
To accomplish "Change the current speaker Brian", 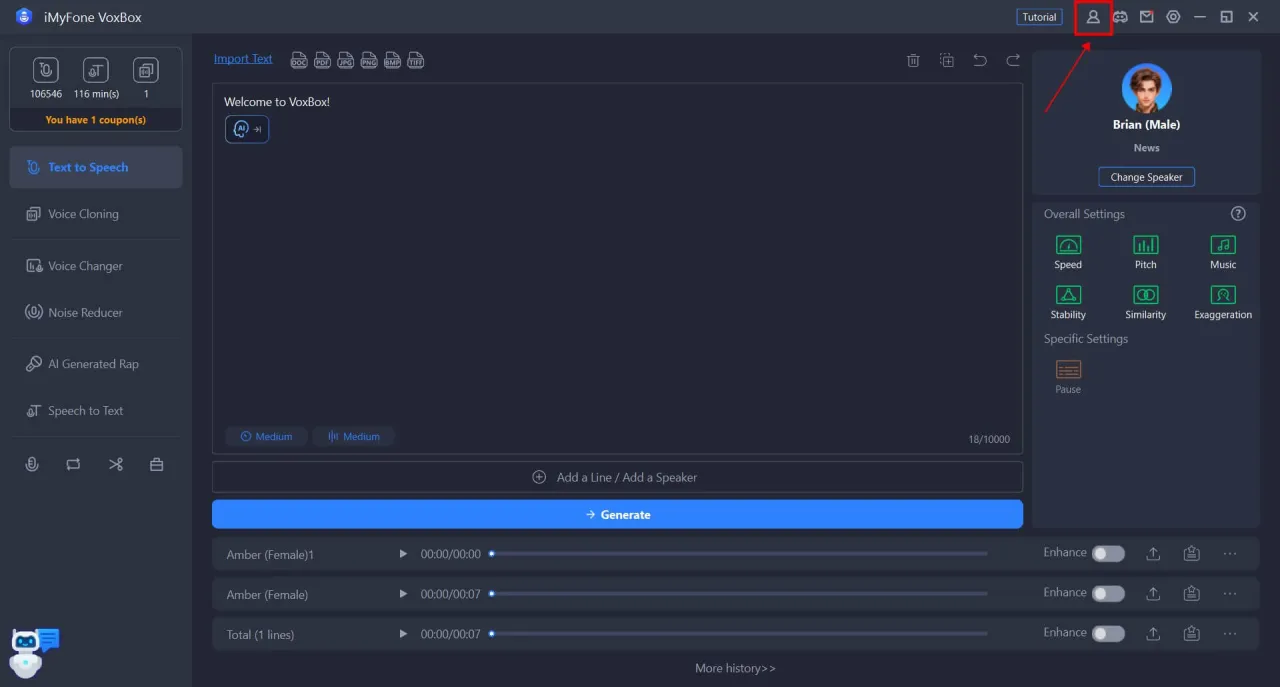I will pyautogui.click(x=1146, y=176).
